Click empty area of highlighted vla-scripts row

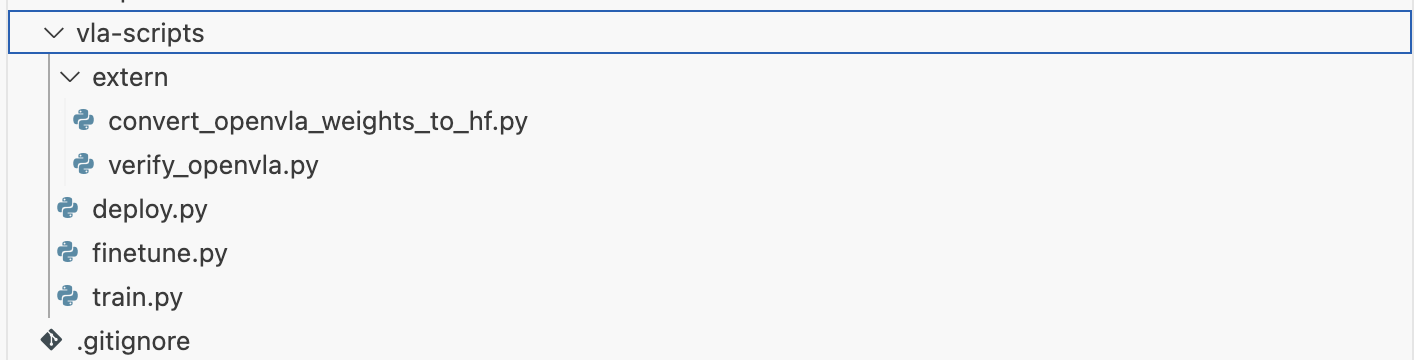pos(800,34)
